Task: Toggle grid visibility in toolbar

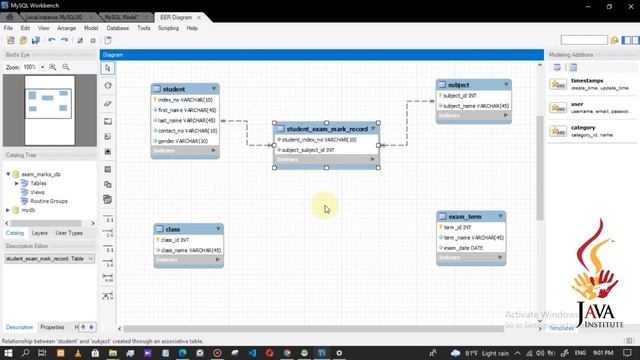Action: click(80, 40)
